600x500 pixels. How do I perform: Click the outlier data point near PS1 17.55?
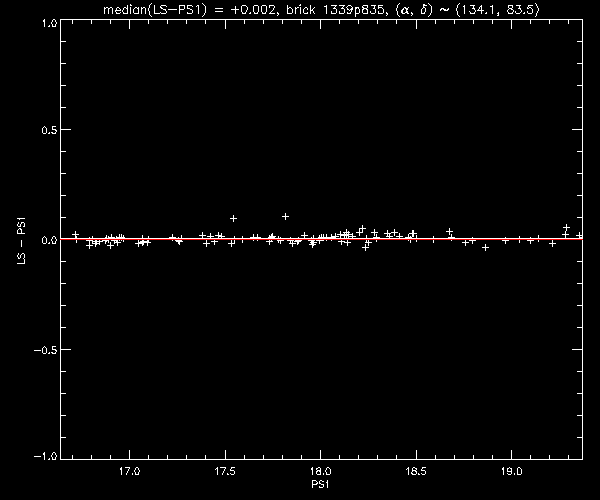(x=233, y=218)
